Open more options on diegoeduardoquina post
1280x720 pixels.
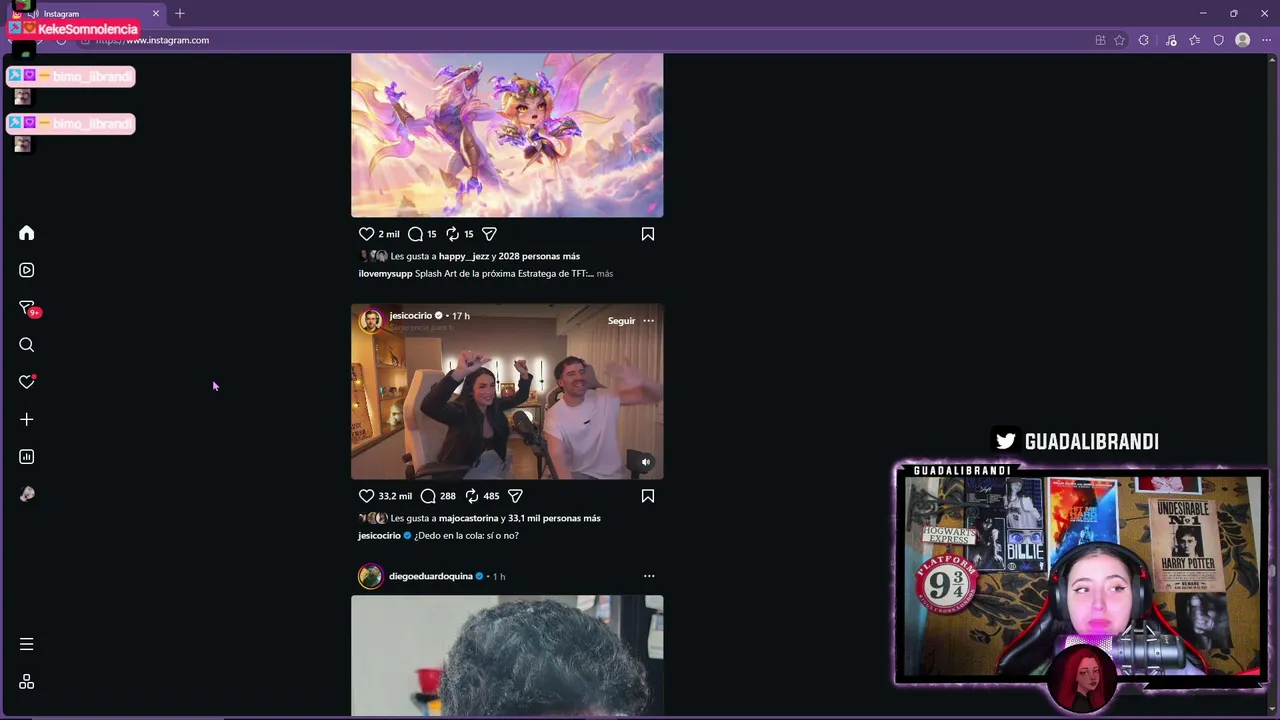649,576
